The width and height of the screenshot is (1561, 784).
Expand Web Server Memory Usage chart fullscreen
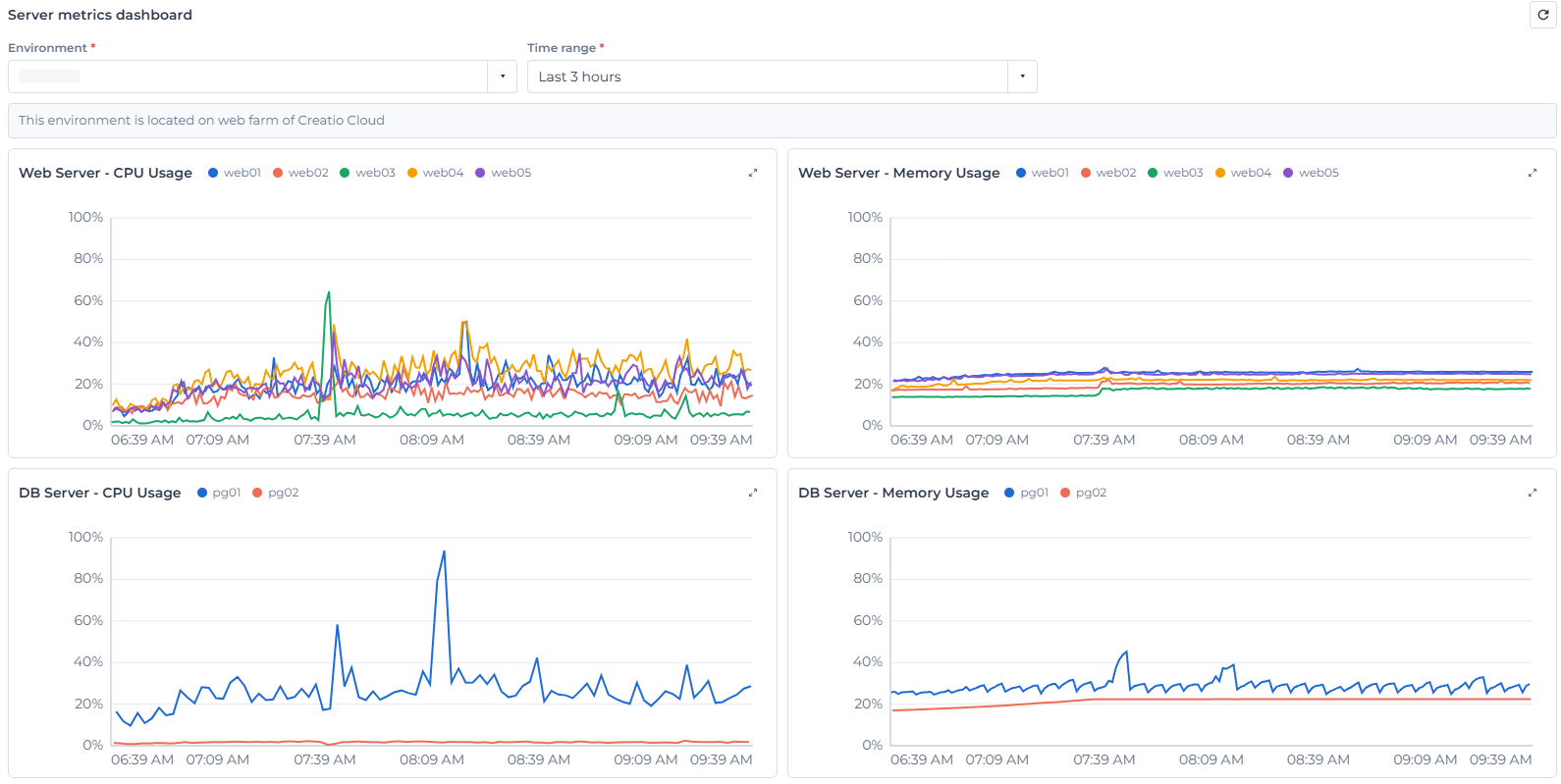coord(1533,173)
